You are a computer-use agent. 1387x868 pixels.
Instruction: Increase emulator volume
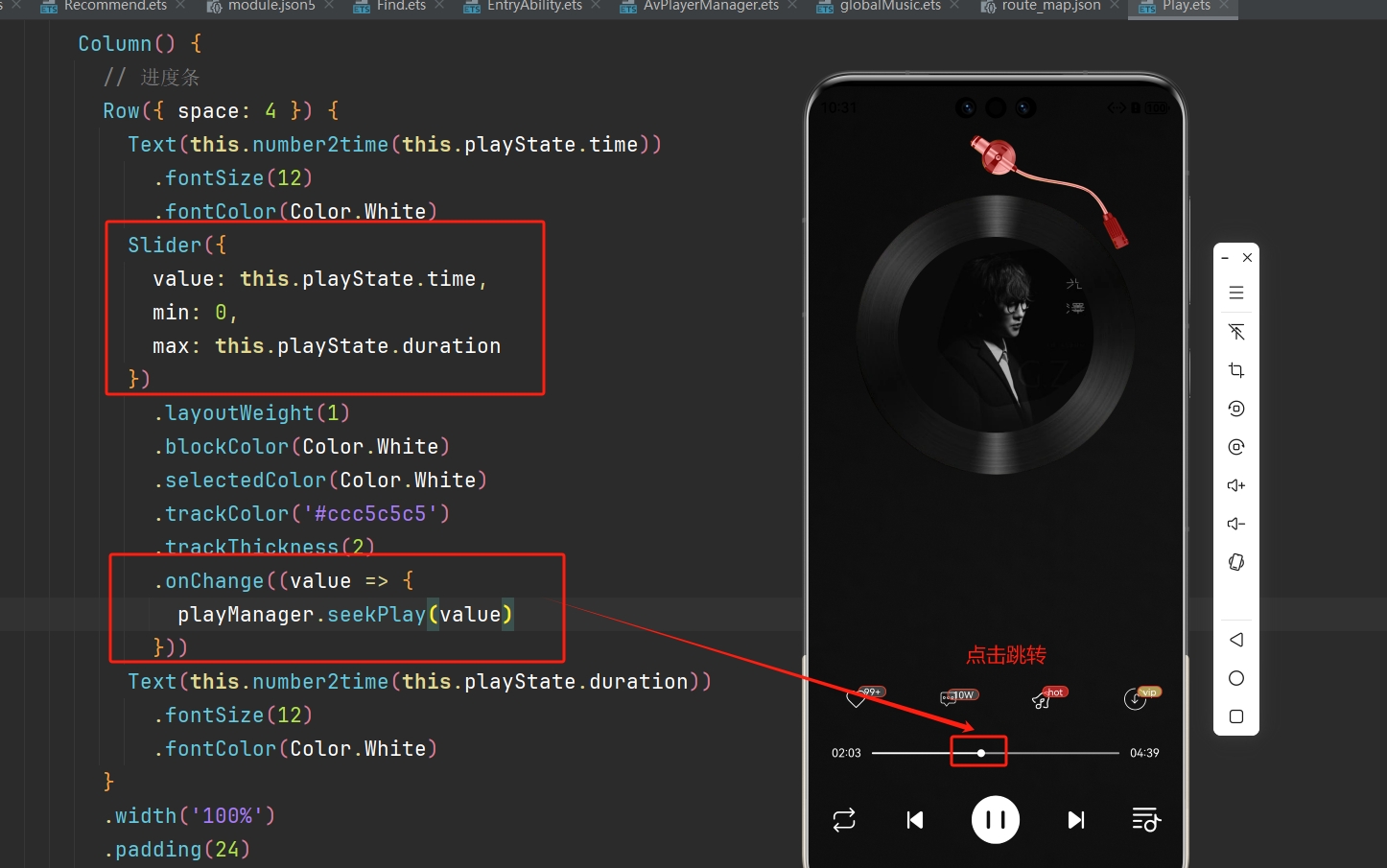tap(1236, 485)
